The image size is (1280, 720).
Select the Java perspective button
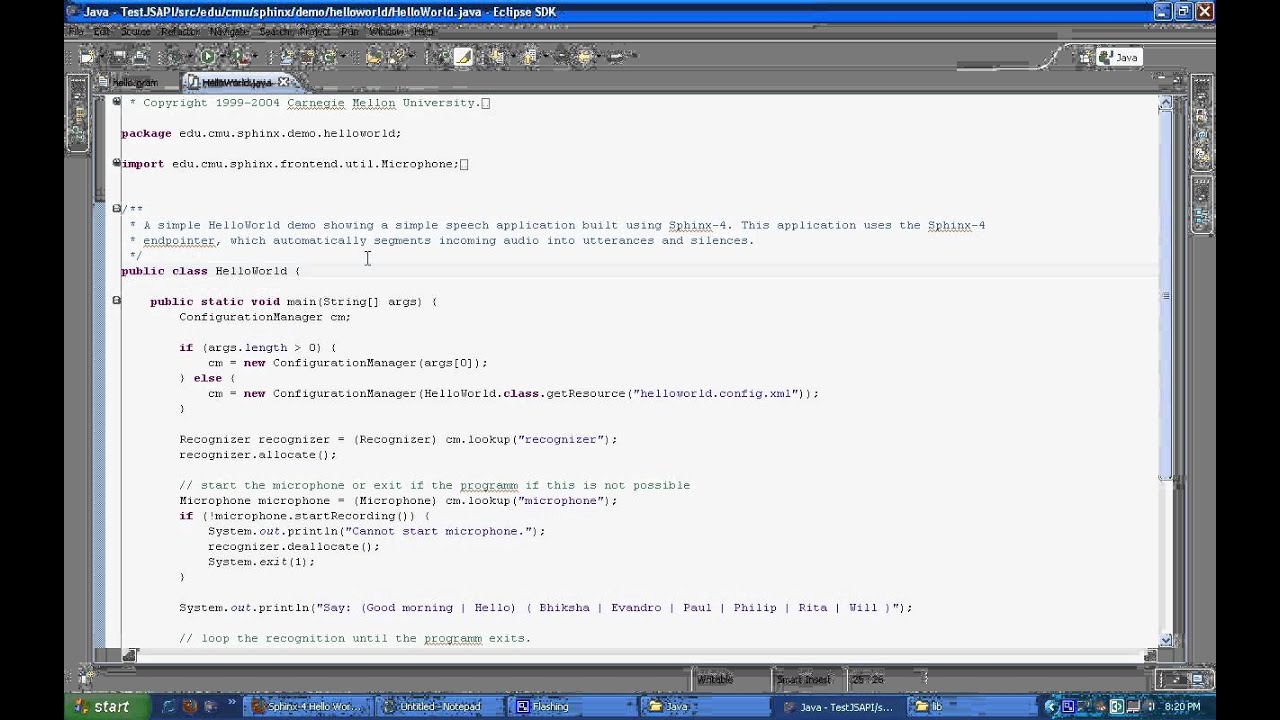pyautogui.click(x=1119, y=58)
